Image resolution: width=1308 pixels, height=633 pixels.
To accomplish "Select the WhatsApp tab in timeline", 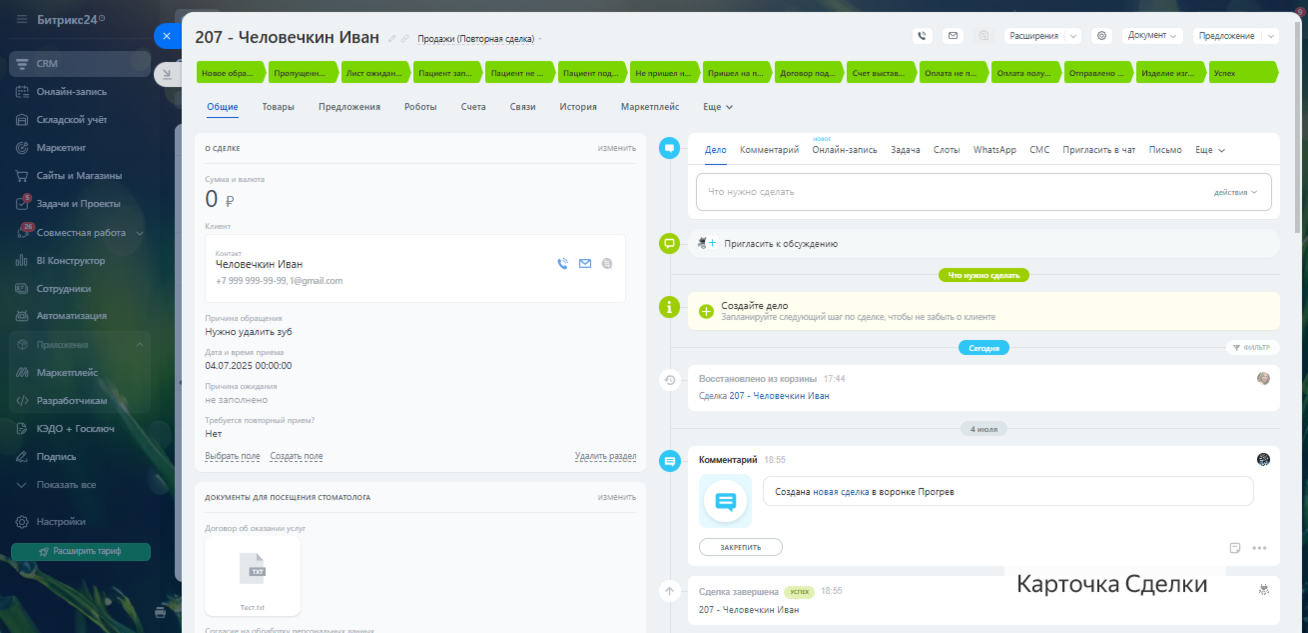I will coord(994,150).
